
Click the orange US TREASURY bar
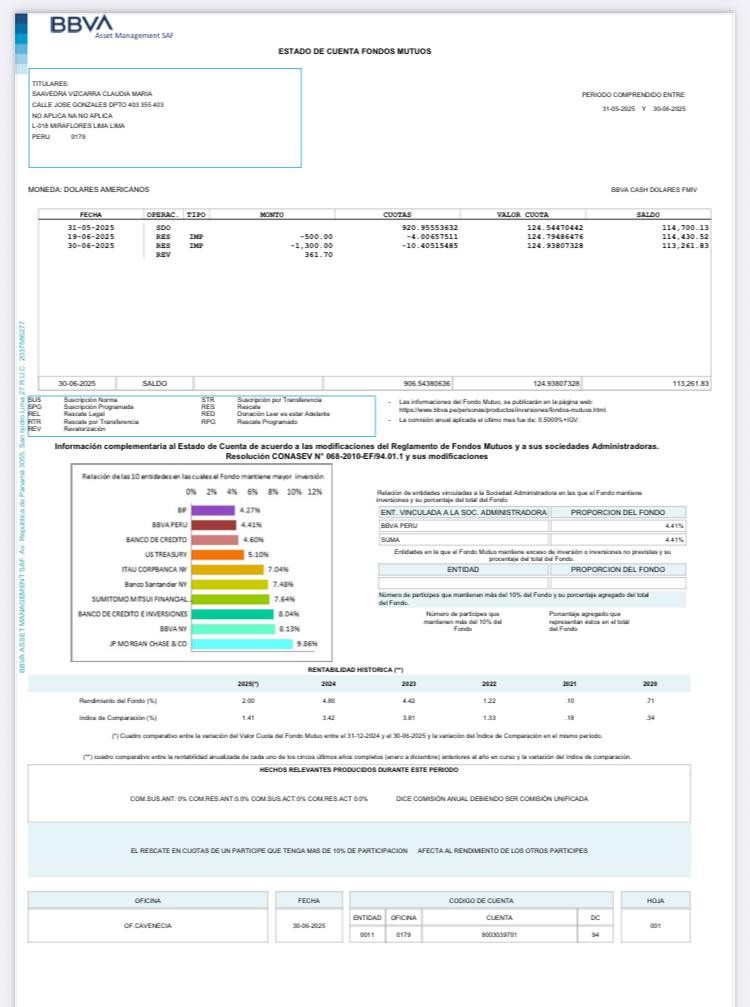217,554
